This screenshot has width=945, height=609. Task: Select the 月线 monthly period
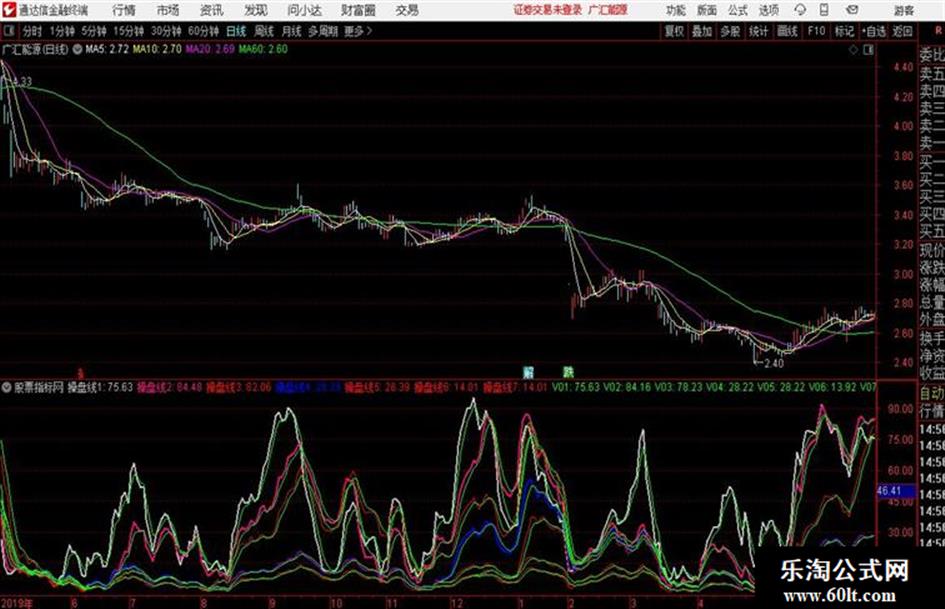[292, 31]
